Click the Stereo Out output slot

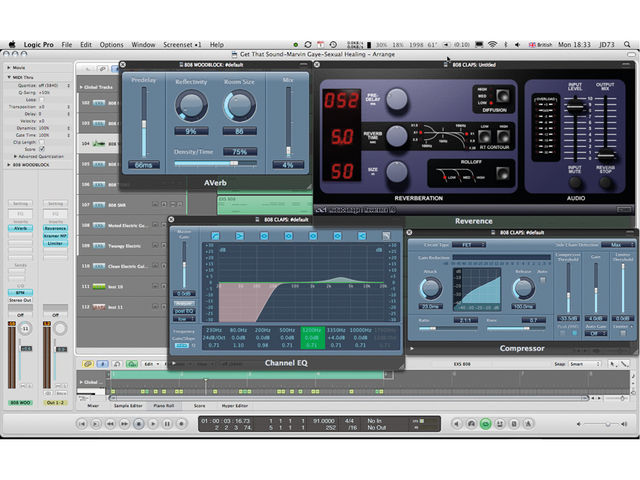click(20, 300)
